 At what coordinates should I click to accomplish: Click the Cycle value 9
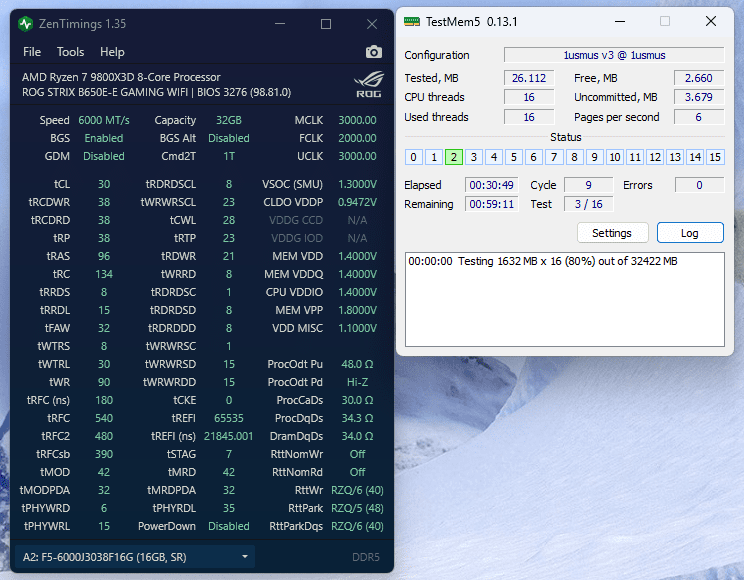pos(588,185)
